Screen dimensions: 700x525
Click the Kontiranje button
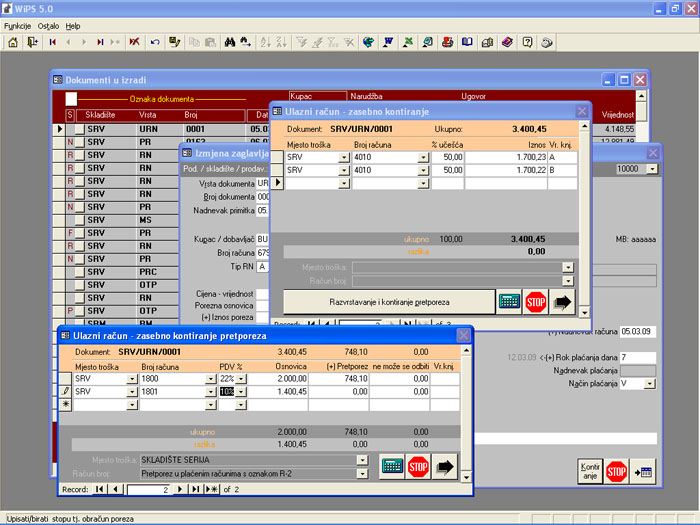coord(590,471)
